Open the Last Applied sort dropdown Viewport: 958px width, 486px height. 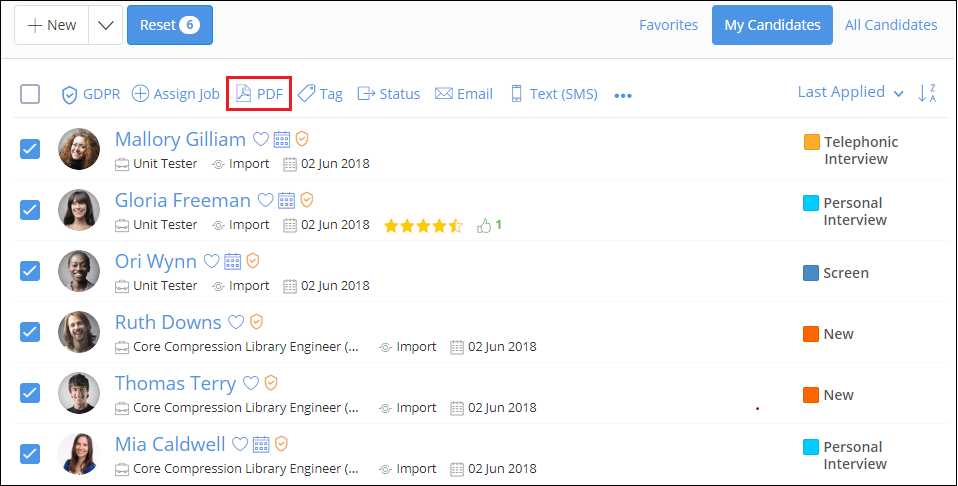click(x=850, y=92)
